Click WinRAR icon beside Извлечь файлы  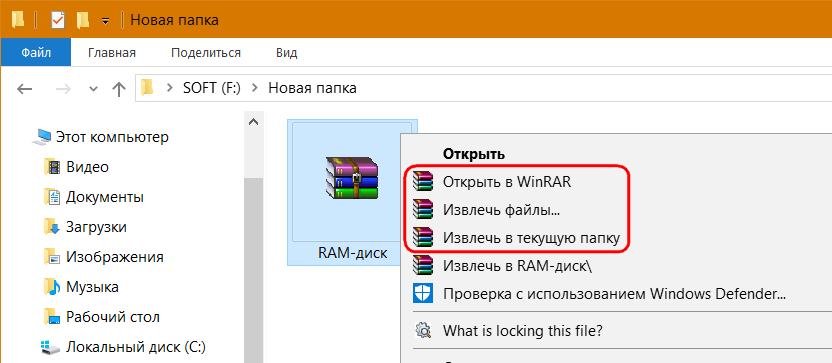(x=423, y=210)
